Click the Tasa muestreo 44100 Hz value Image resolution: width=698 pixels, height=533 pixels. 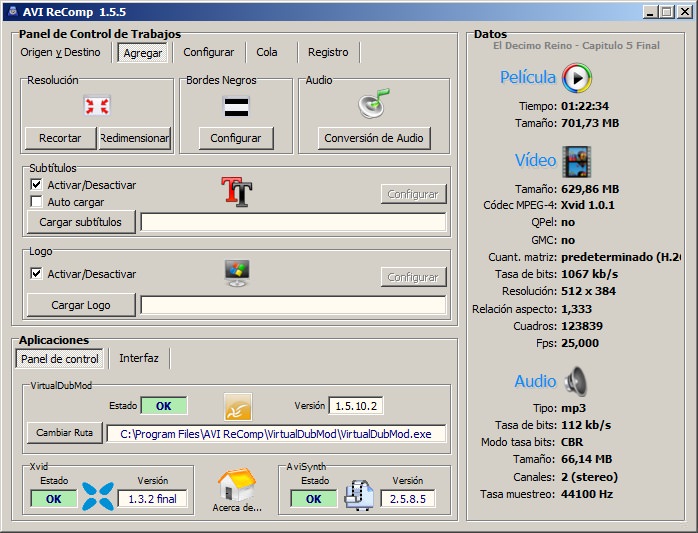[x=587, y=494]
